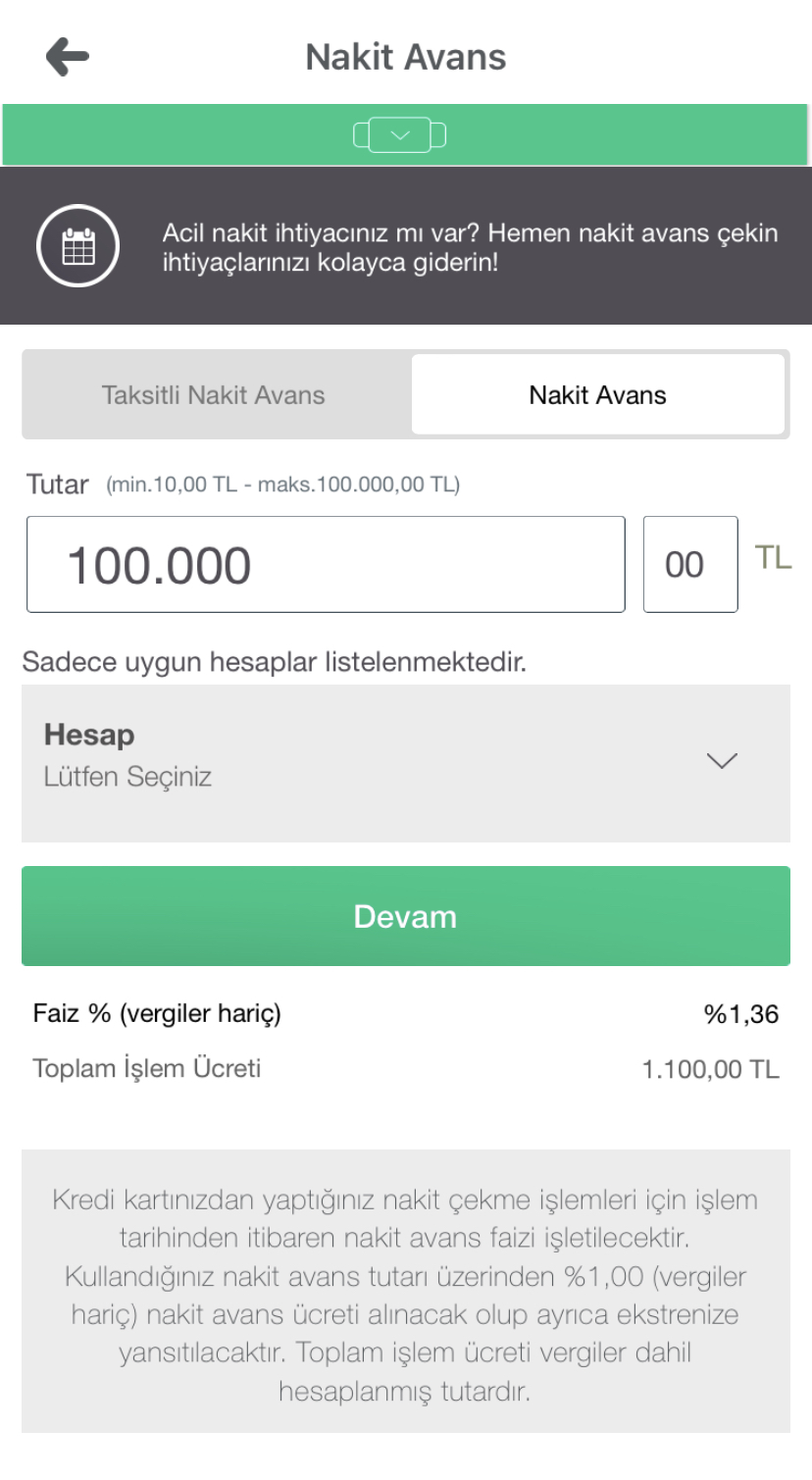Image resolution: width=812 pixels, height=1480 pixels.
Task: Tap the green card strip
Action: [405, 134]
